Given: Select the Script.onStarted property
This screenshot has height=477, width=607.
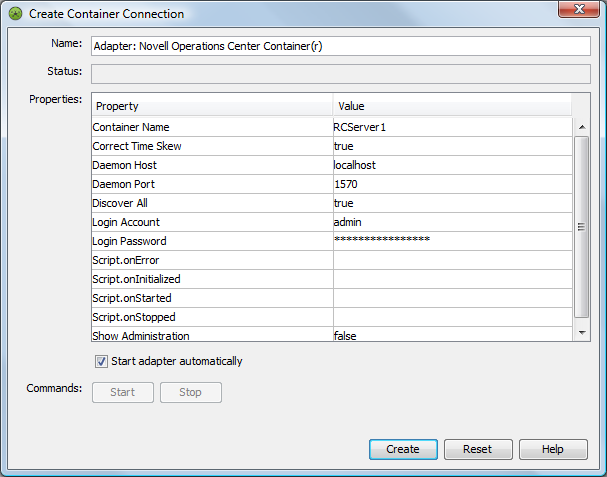Looking at the screenshot, I should (212, 298).
